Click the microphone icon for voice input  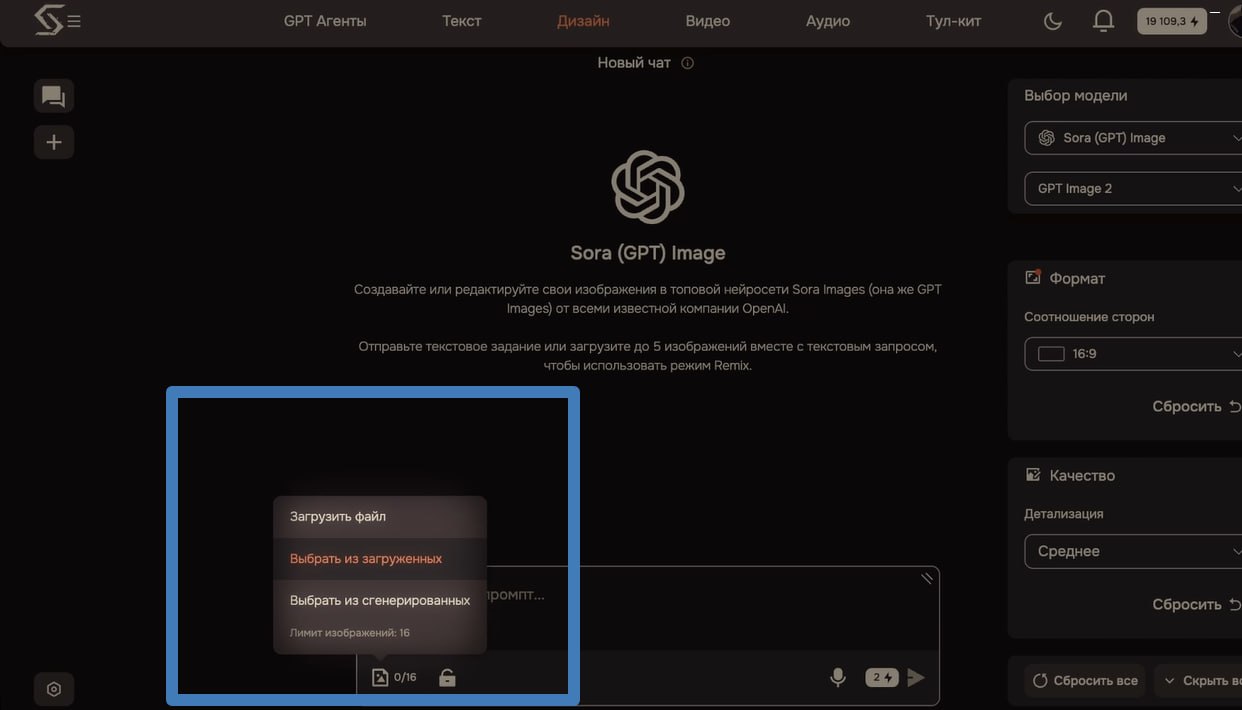838,677
